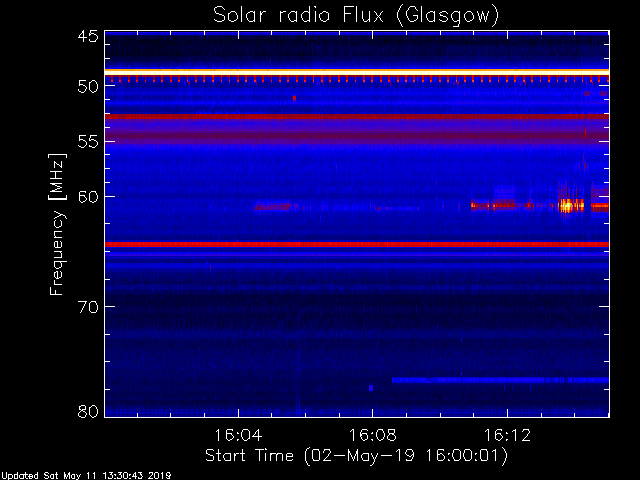Click the 16:08 time tick label
The image size is (640, 480).
coord(372,435)
